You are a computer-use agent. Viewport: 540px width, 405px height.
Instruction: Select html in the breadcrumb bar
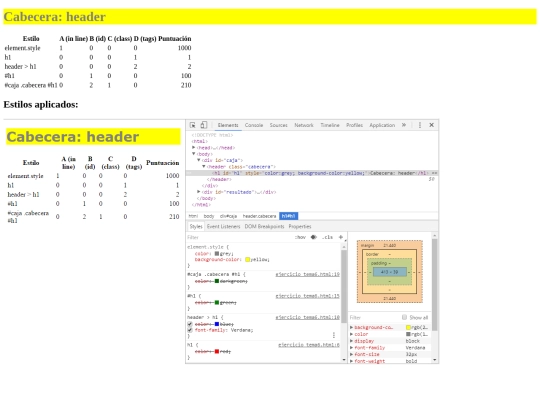coord(193,216)
